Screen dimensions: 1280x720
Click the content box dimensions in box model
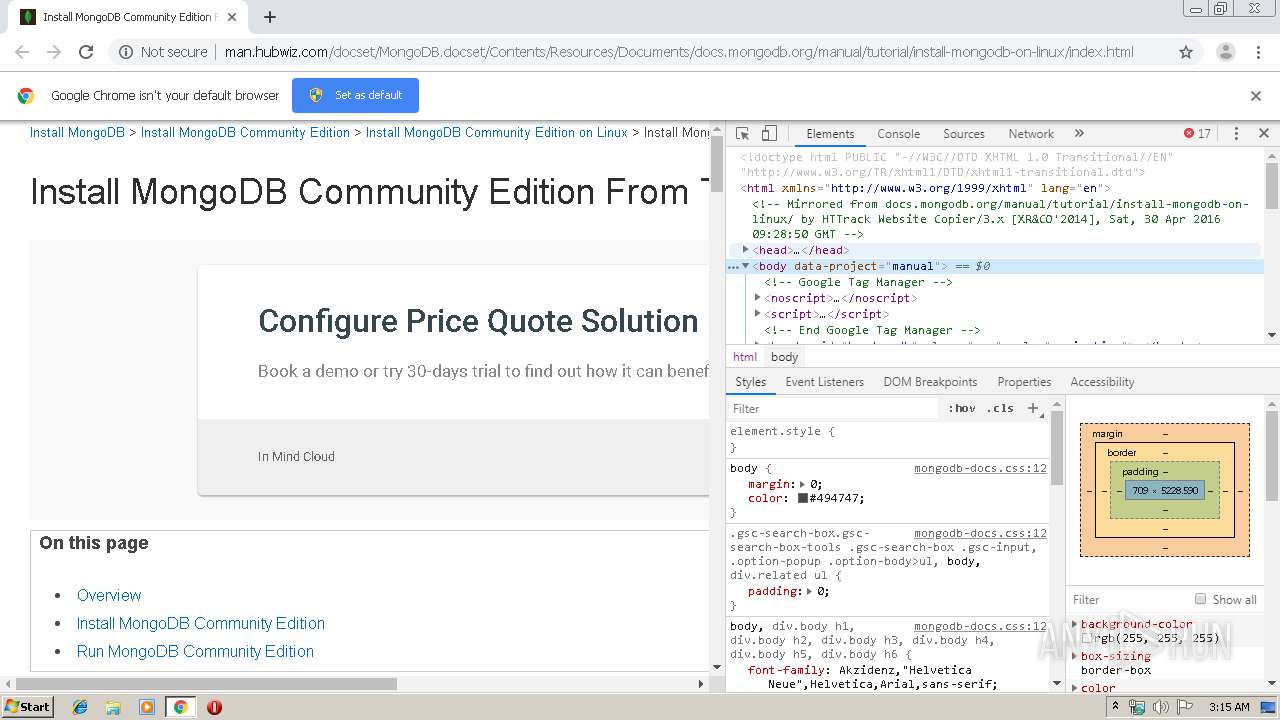(1165, 490)
